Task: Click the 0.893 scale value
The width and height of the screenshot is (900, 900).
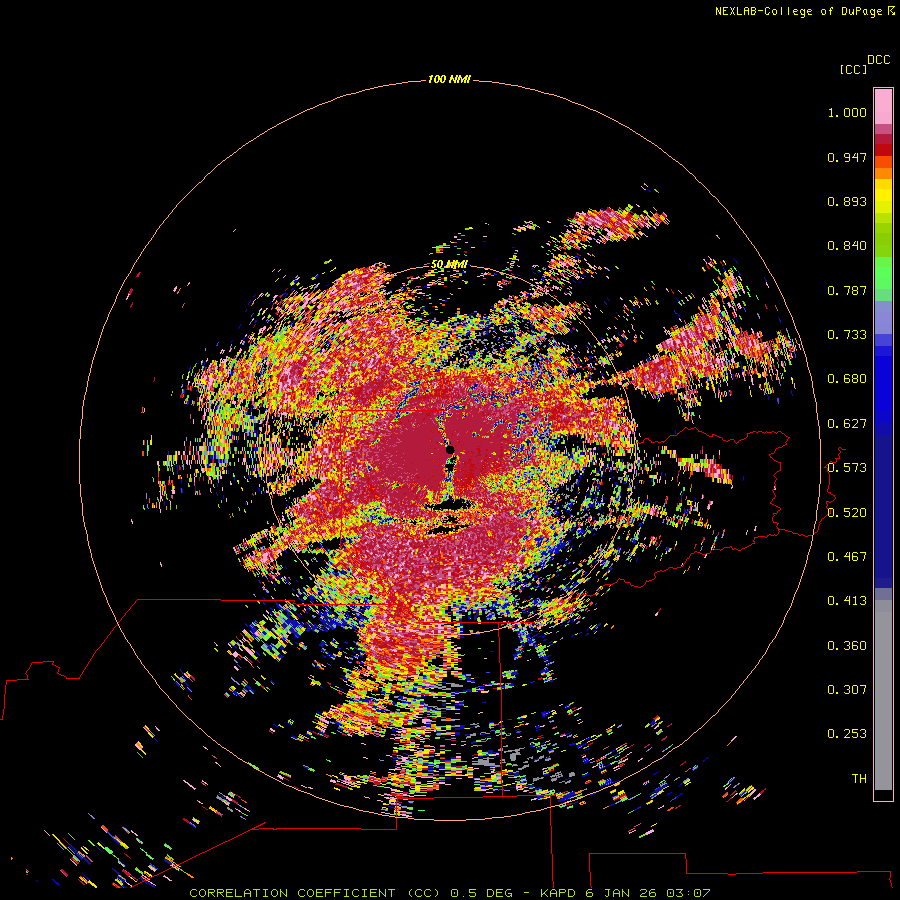Action: tap(847, 201)
